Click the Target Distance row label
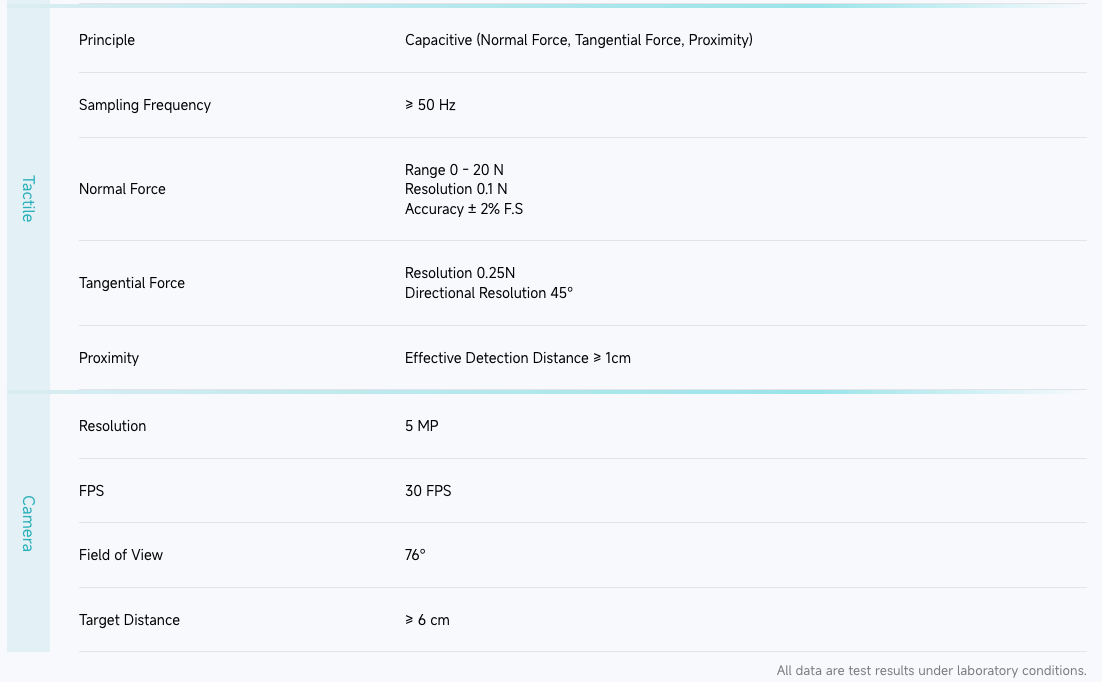Viewport: 1102px width, 682px height. pos(129,620)
